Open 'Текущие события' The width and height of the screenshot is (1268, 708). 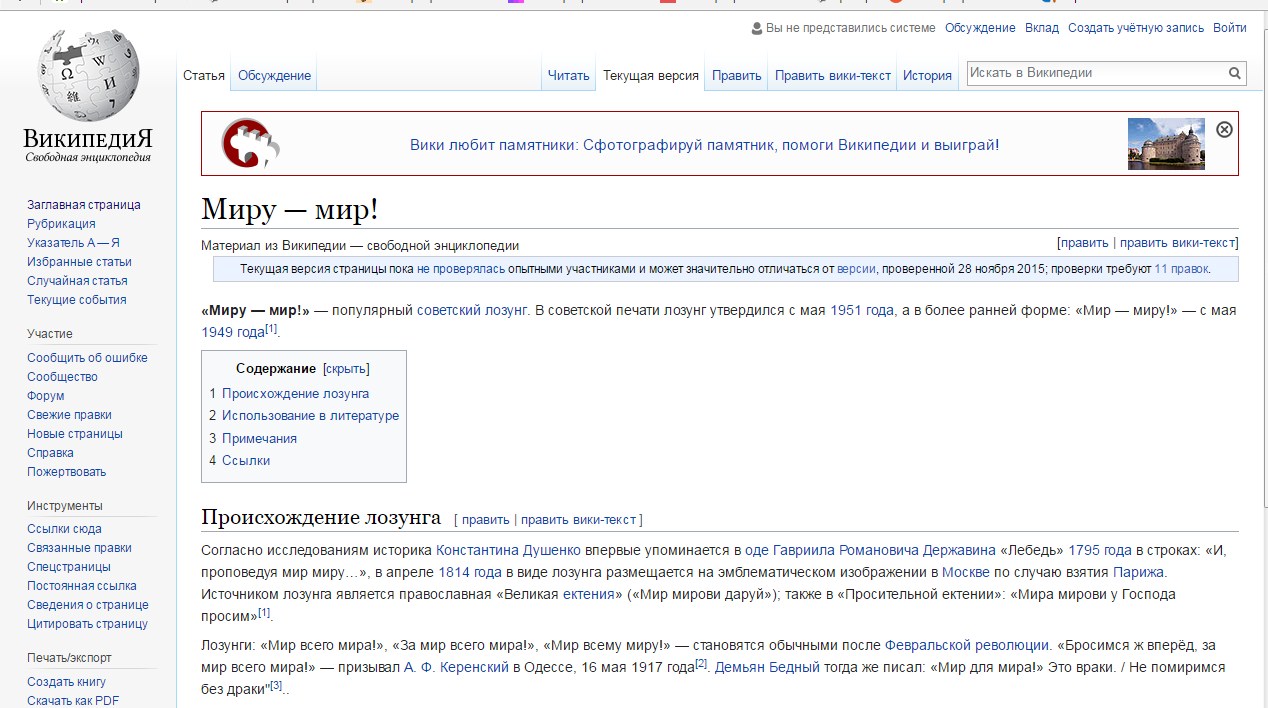point(77,300)
